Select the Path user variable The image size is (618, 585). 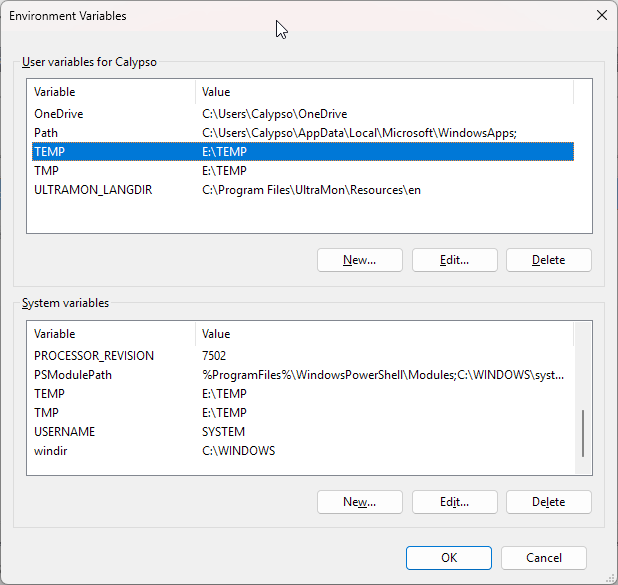(303, 133)
